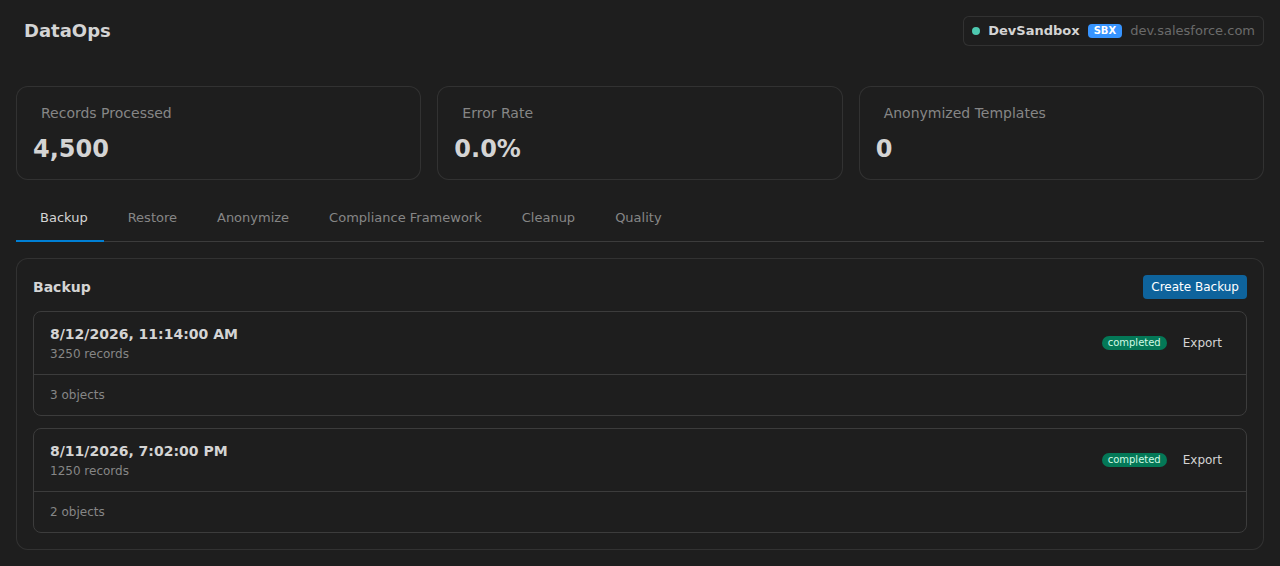Click the 4,500 records value
The width and height of the screenshot is (1280, 566).
click(x=71, y=149)
